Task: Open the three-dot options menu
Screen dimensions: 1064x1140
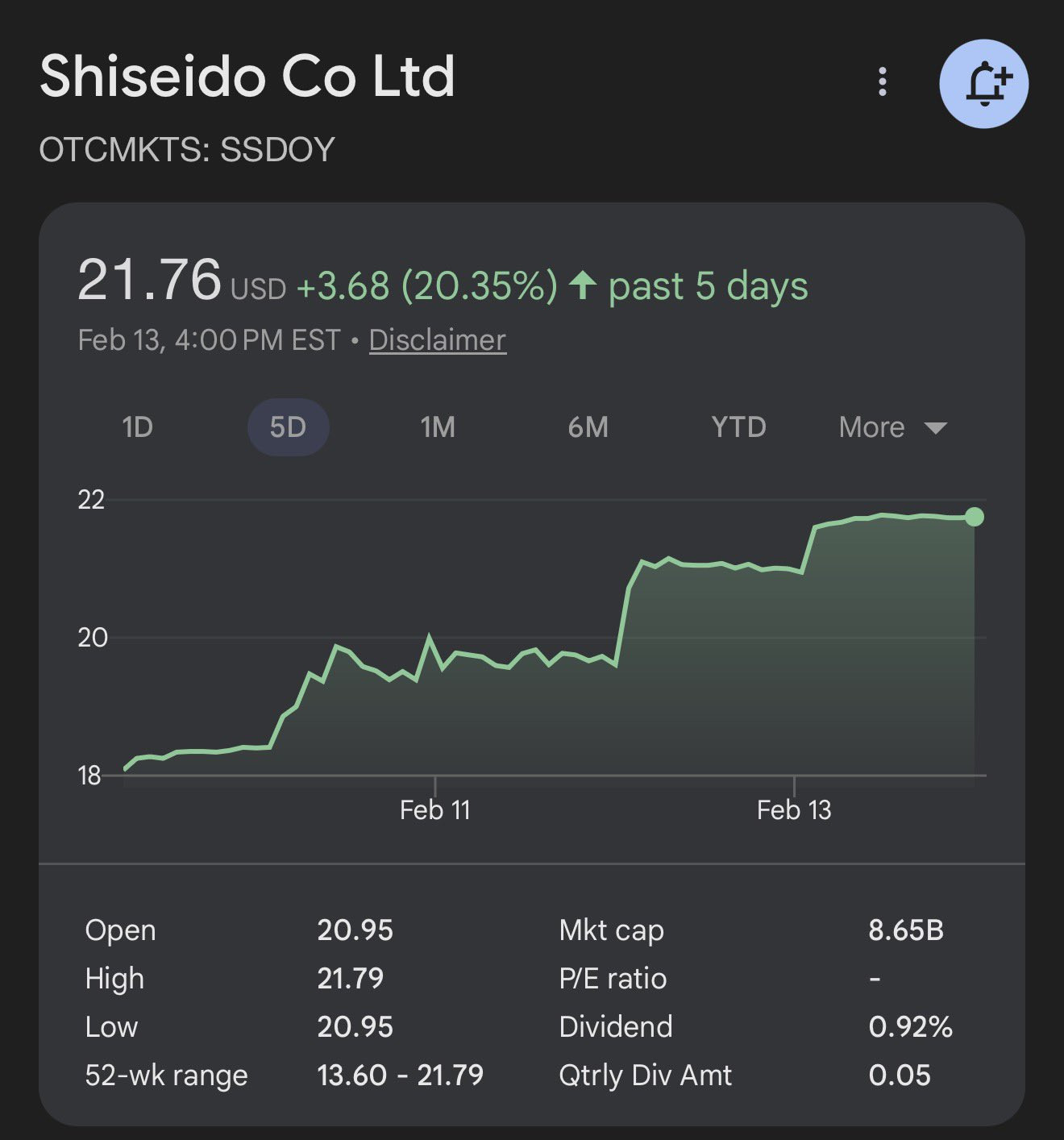Action: pos(883,81)
